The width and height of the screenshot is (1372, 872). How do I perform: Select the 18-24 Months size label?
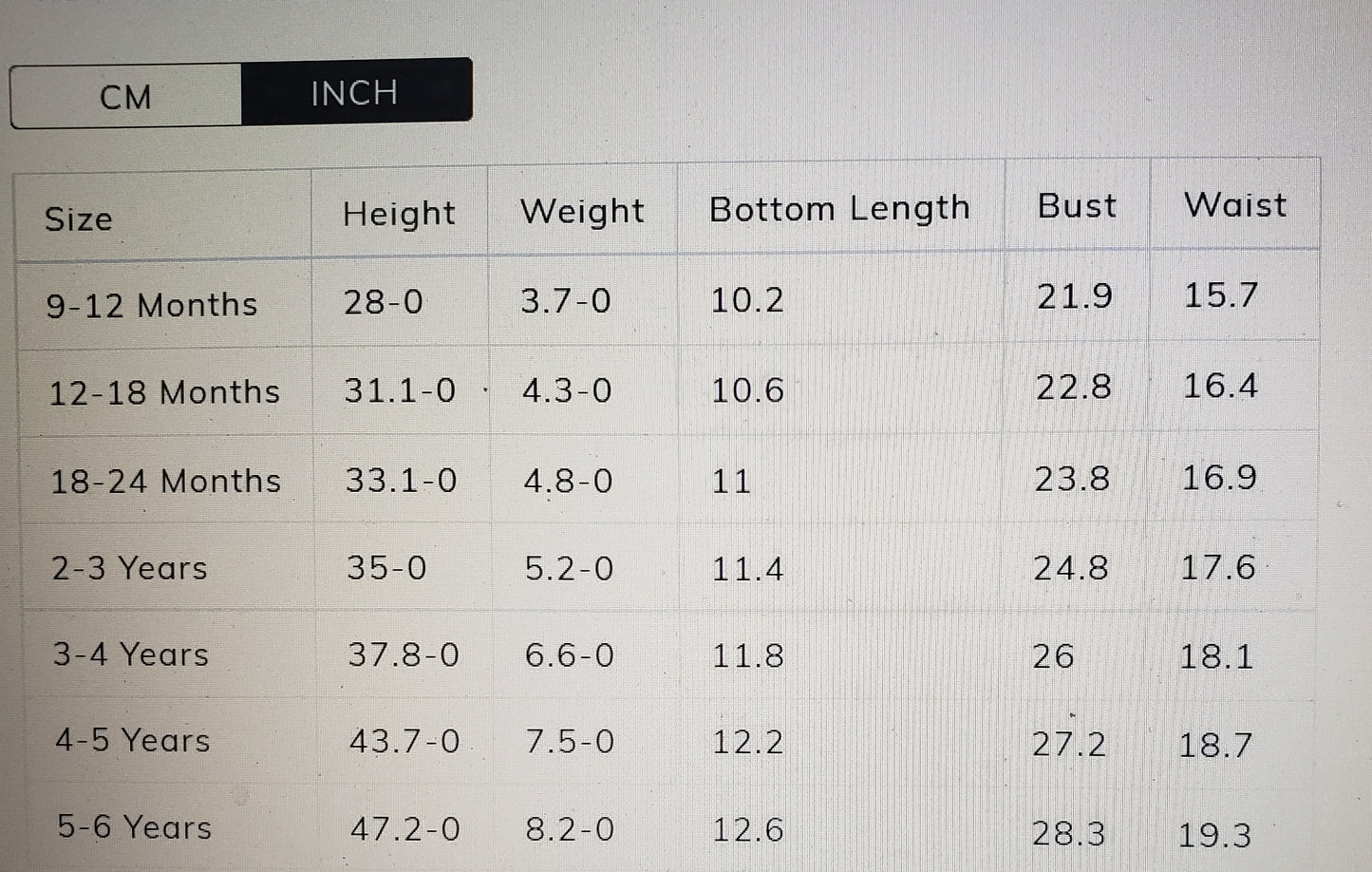pos(165,481)
